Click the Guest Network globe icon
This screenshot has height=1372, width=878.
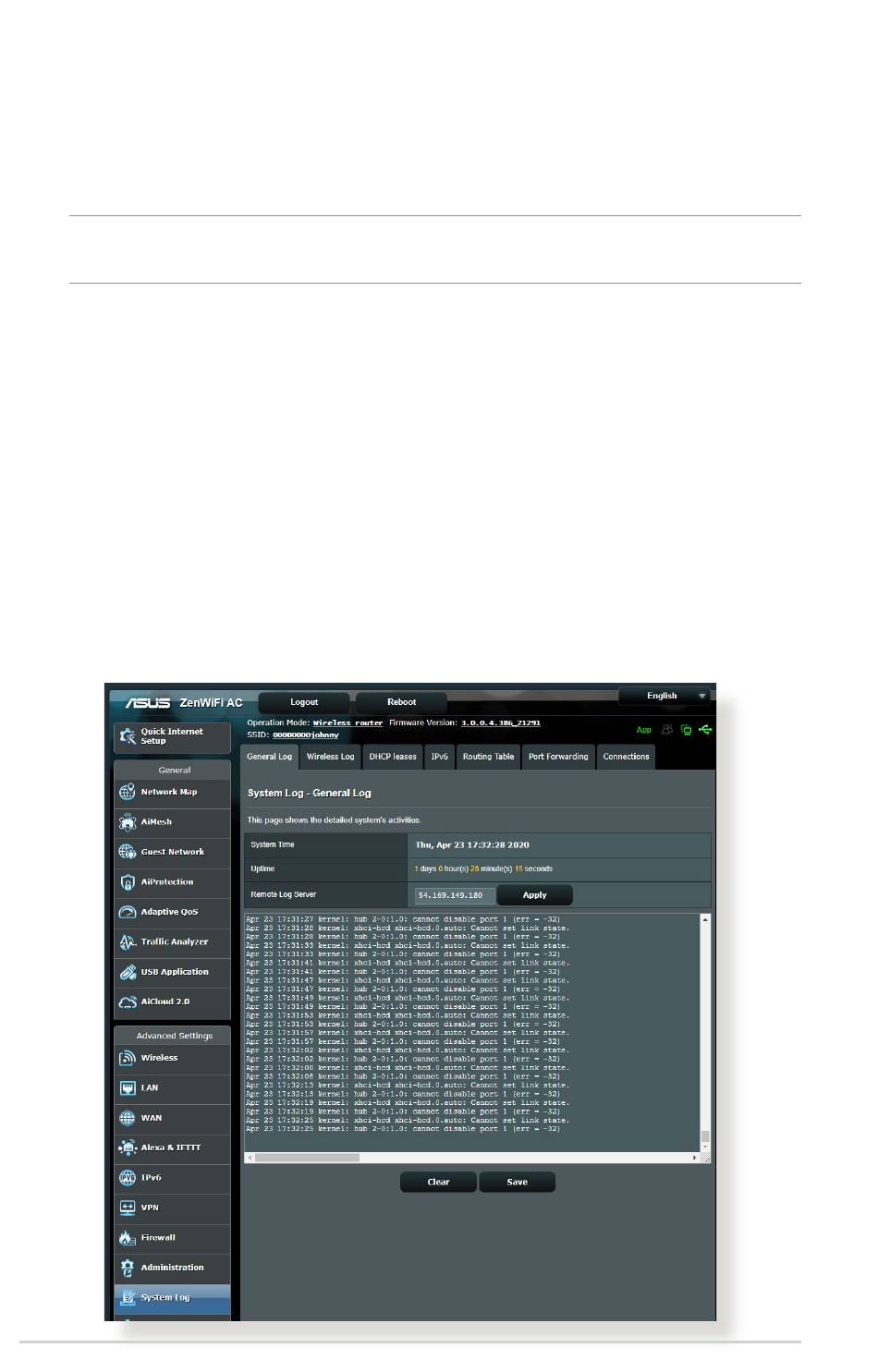[x=128, y=852]
